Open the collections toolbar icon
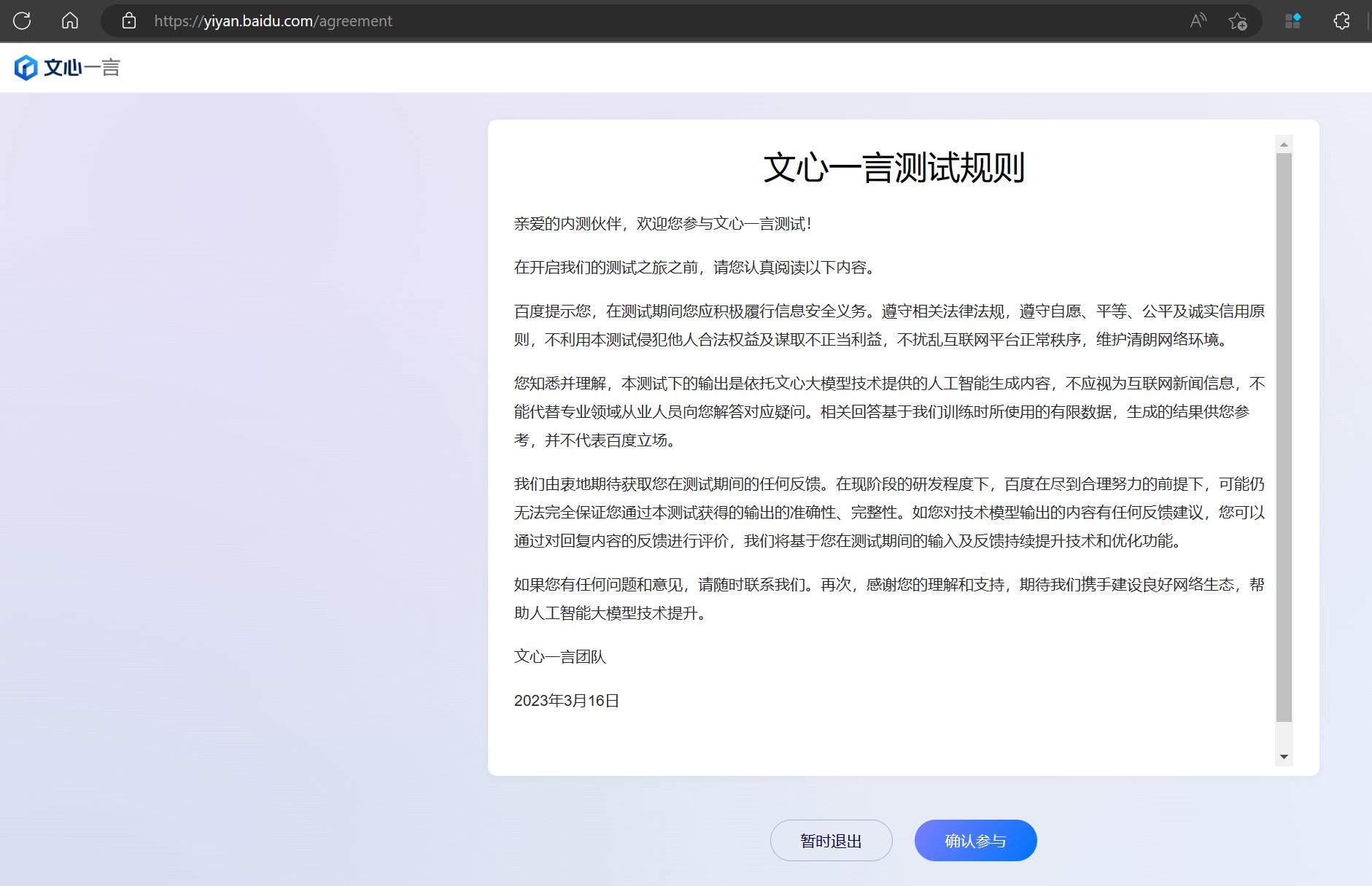Viewport: 1372px width, 886px height. (x=1292, y=20)
